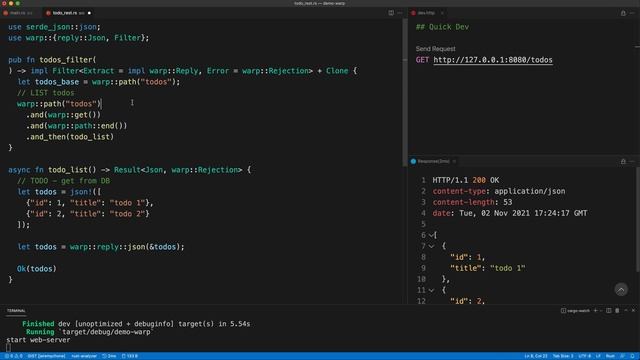Close the dev.http tab
The height and width of the screenshot is (360, 640).
[x=442, y=13]
